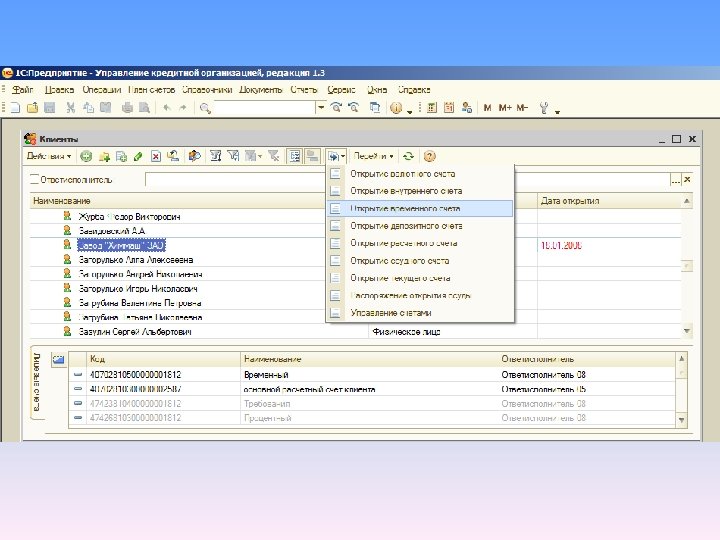Image resolution: width=720 pixels, height=540 pixels.
Task: Choose Открытие депозитного счета from menu
Action: point(420,226)
